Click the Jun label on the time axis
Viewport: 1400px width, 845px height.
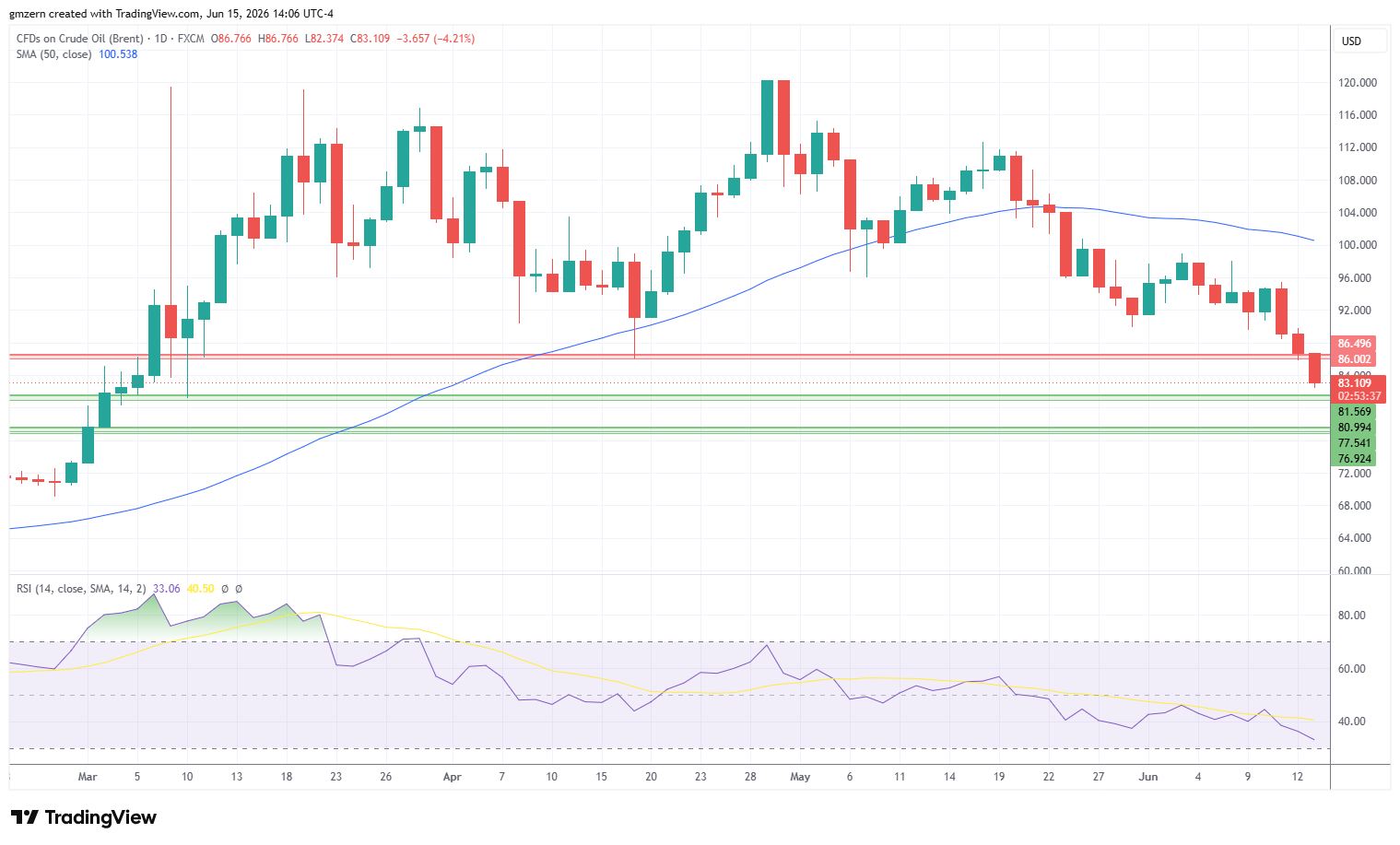click(1148, 777)
